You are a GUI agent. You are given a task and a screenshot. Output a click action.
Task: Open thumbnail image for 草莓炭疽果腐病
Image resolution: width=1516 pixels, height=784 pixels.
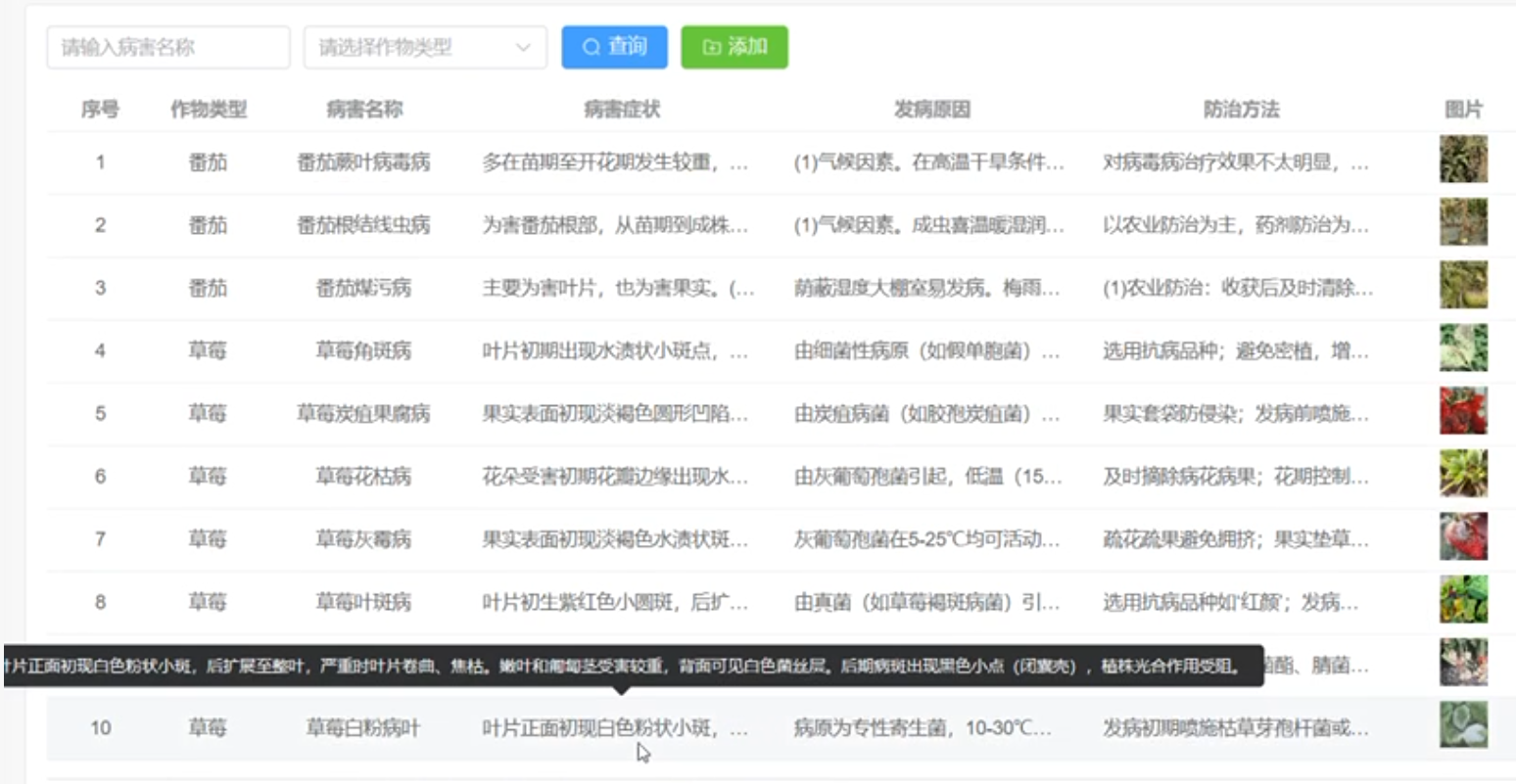tap(1463, 411)
